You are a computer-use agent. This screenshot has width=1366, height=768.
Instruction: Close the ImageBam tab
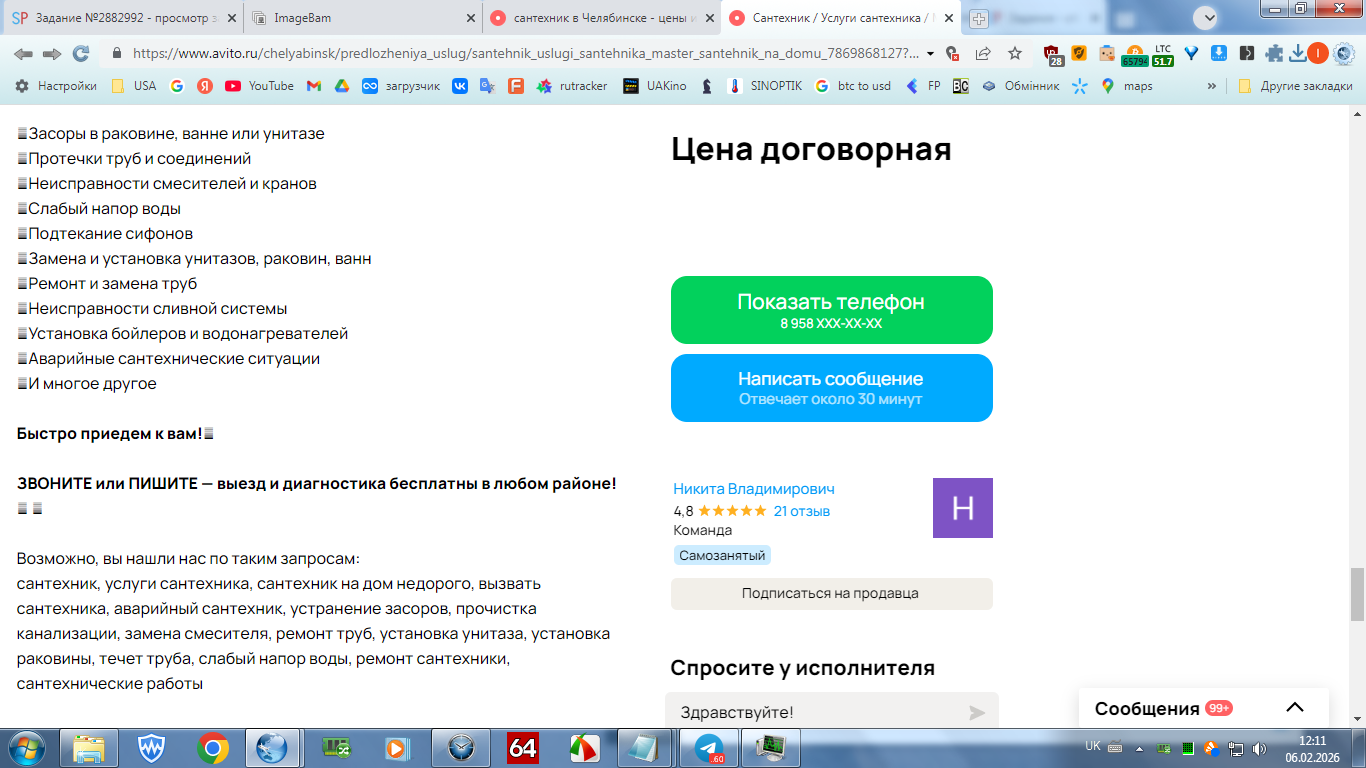click(x=471, y=18)
